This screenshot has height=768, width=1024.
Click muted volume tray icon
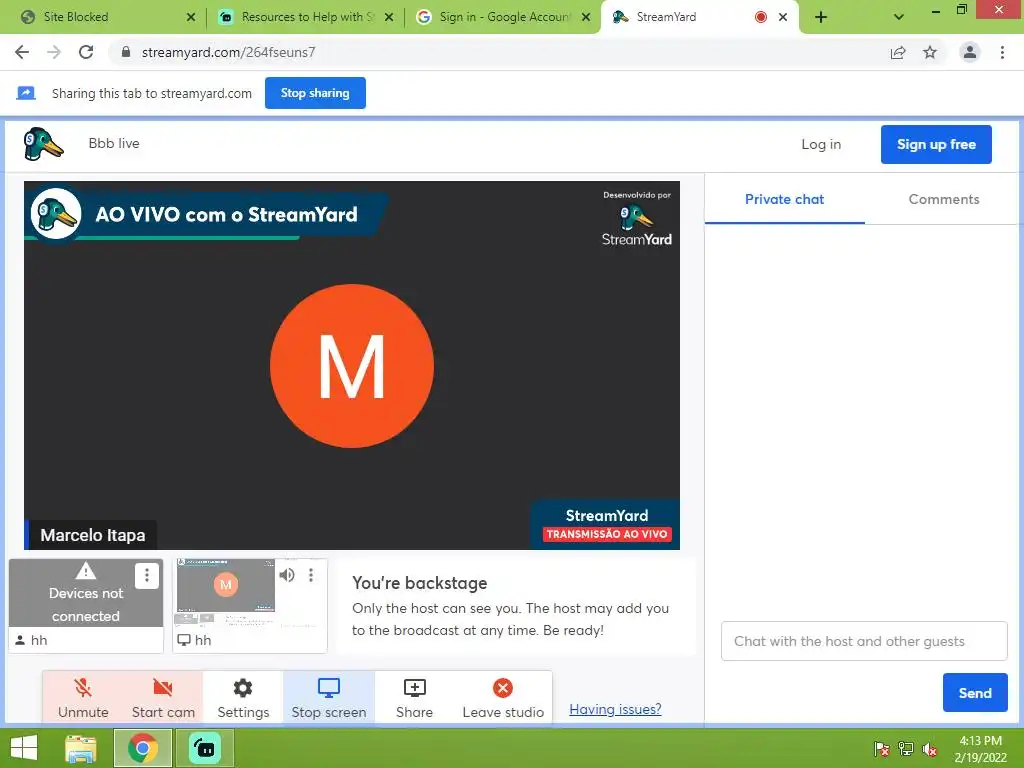click(930, 749)
